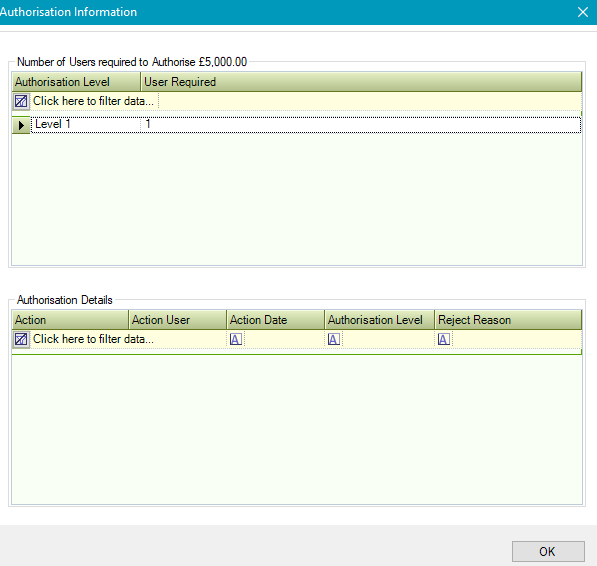Click the OK button
The width and height of the screenshot is (597, 566).
click(548, 552)
